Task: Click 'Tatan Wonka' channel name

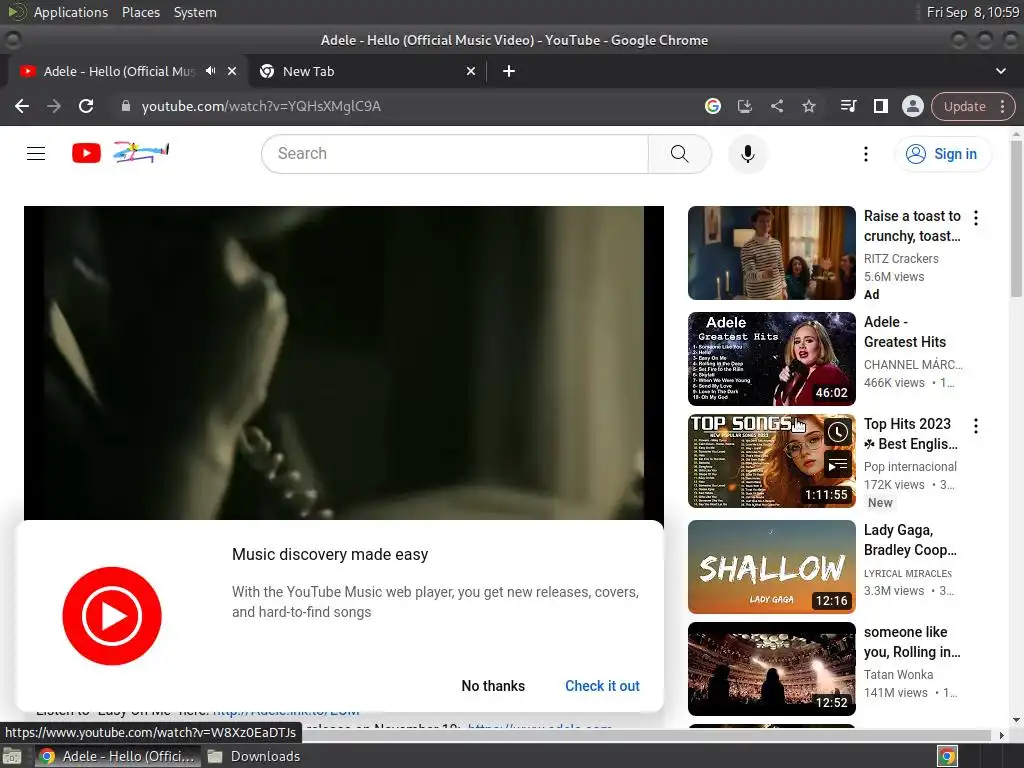Action: click(899, 675)
